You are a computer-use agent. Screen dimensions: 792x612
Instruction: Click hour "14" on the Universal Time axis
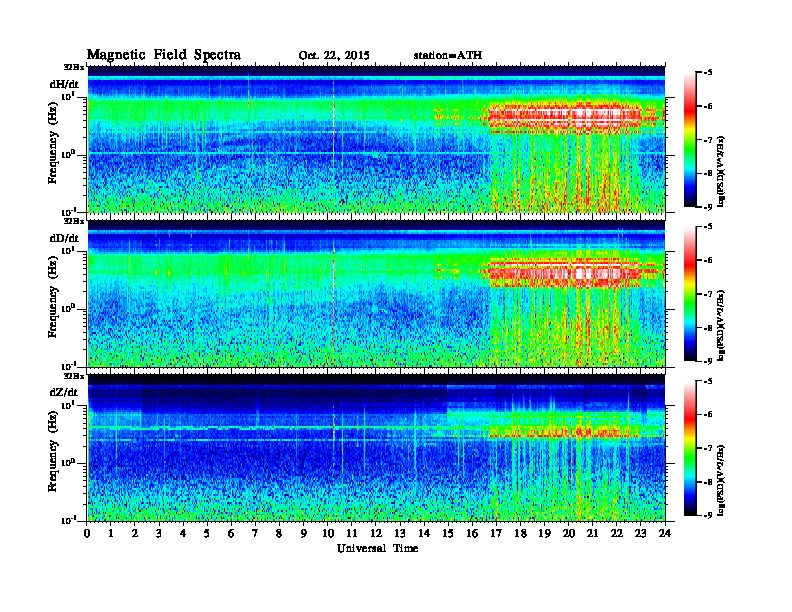click(424, 533)
